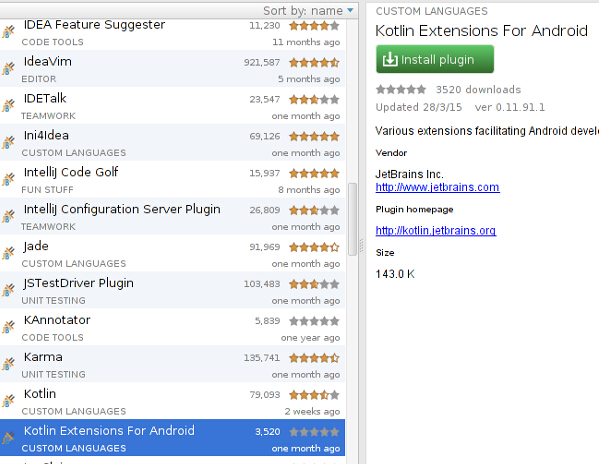Screen dimensions: 615x465
Task: Click the plugin icon beside JSTestDriver Plugin
Action: 8,290
